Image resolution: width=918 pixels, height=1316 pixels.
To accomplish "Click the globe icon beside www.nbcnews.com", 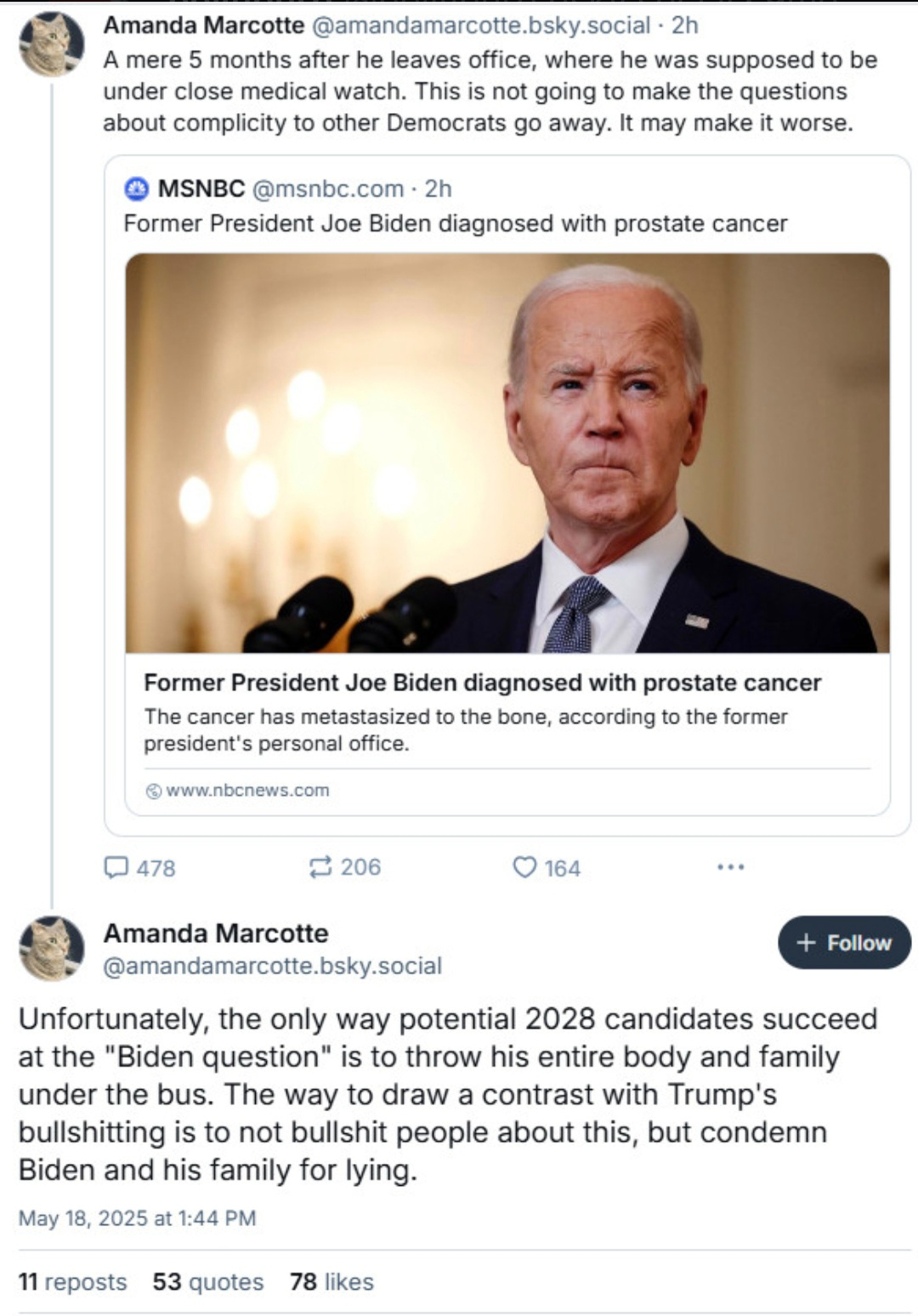I will (154, 791).
